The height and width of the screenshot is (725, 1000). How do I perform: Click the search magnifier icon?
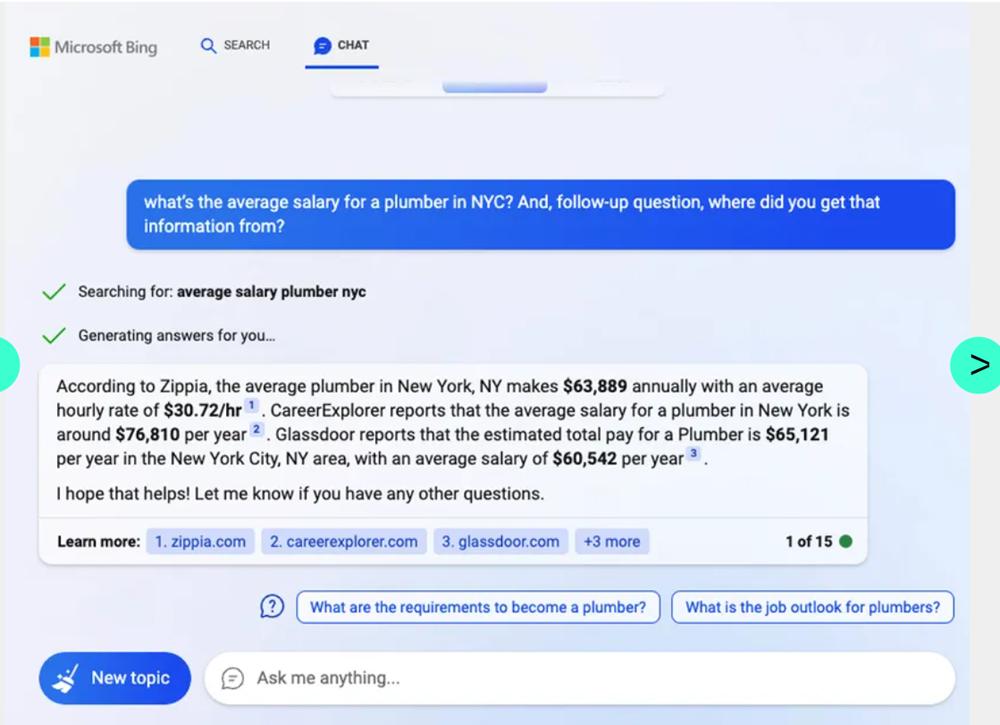[x=209, y=45]
